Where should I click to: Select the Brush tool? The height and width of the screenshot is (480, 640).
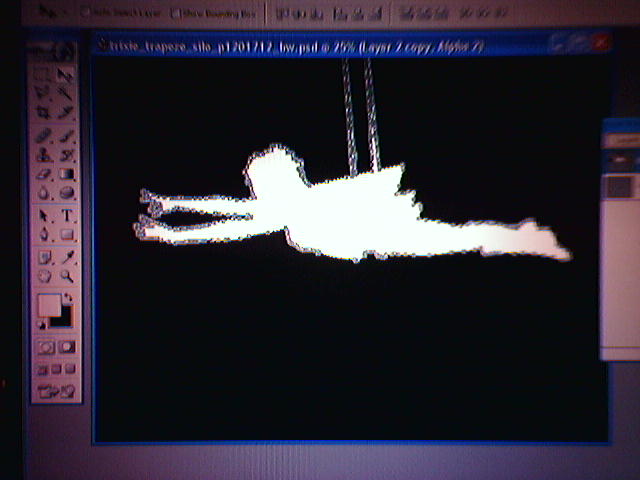(67, 135)
